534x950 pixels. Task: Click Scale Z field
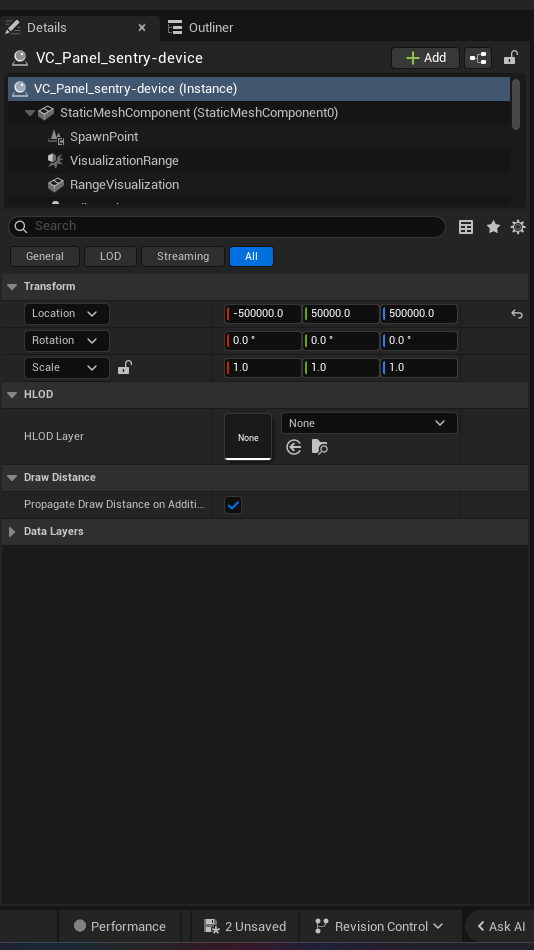(419, 368)
